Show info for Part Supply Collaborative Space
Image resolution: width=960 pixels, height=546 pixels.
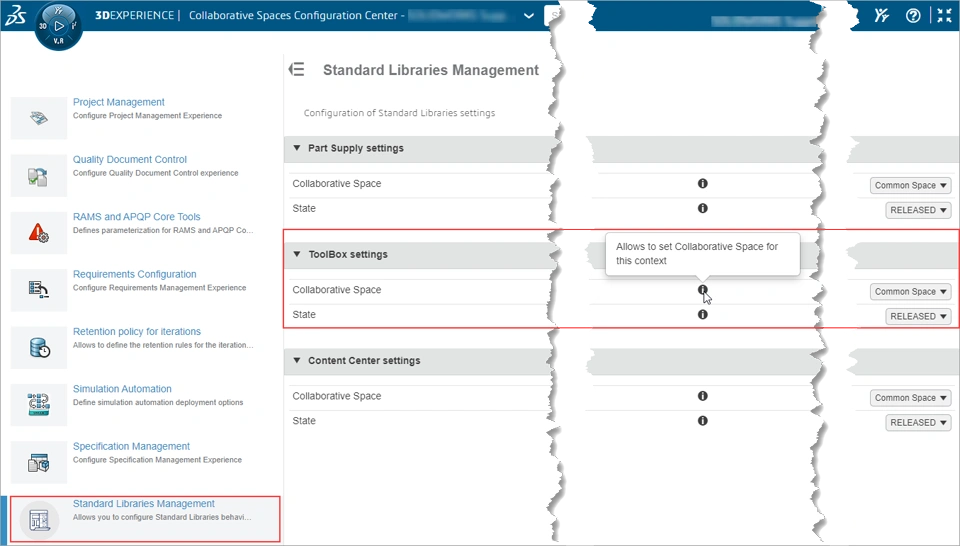click(x=703, y=183)
